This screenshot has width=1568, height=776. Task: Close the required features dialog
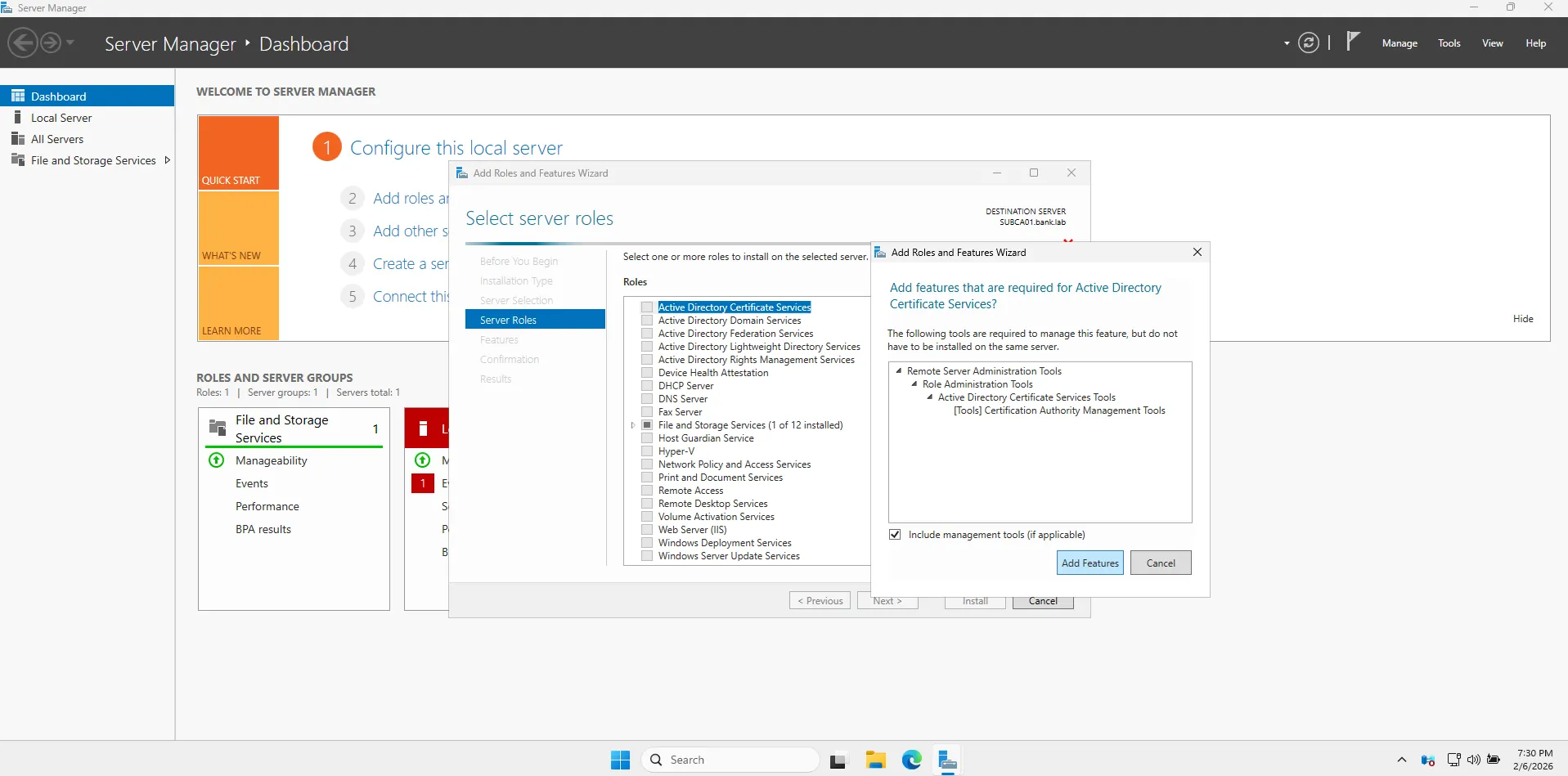point(1197,253)
